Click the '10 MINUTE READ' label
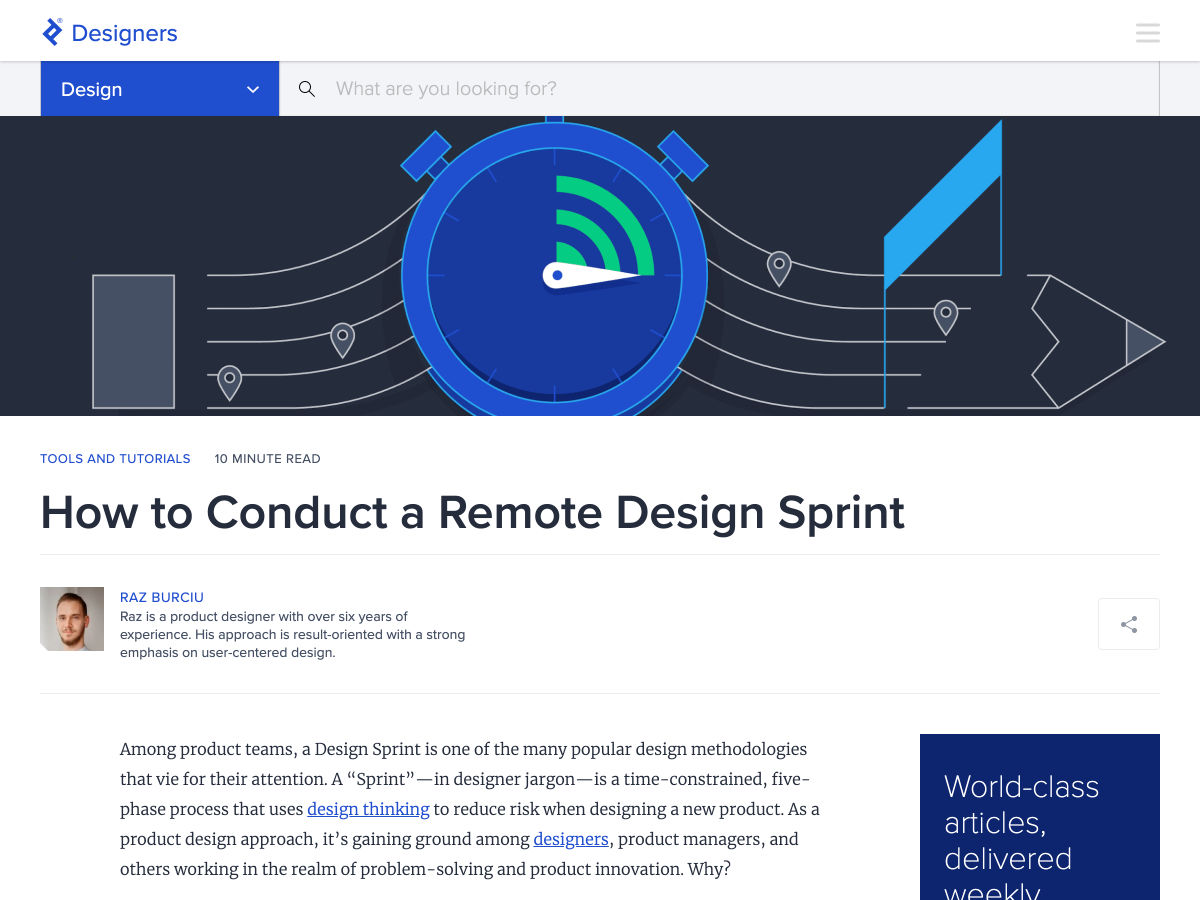The width and height of the screenshot is (1200, 900). click(267, 459)
